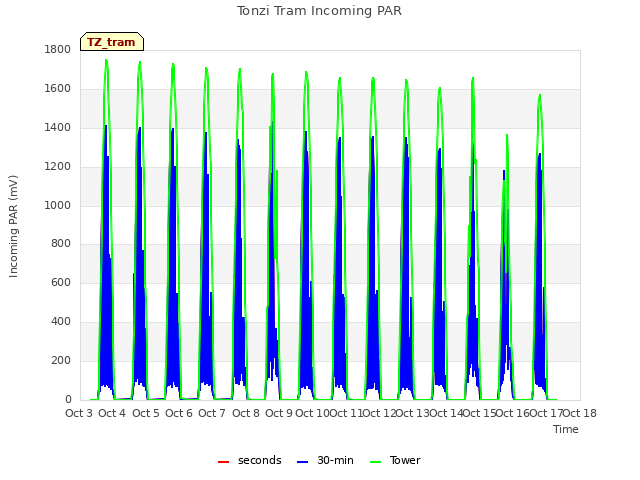Click the blue 30-min legend swatch
This screenshot has height=480, width=640.
pyautogui.click(x=302, y=461)
